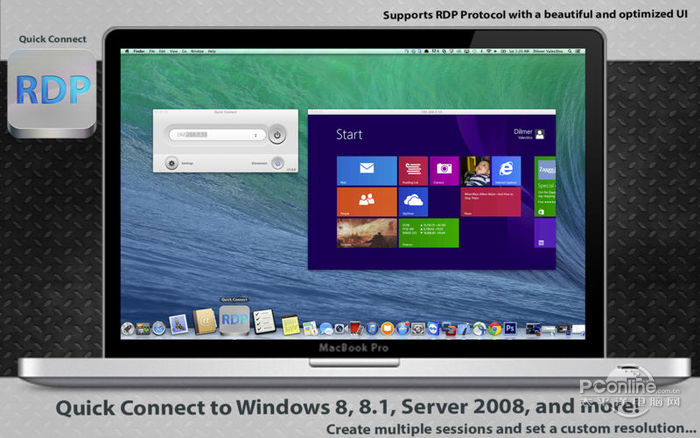Open the Internet Explorer tile
The width and height of the screenshot is (700, 438).
[x=506, y=171]
